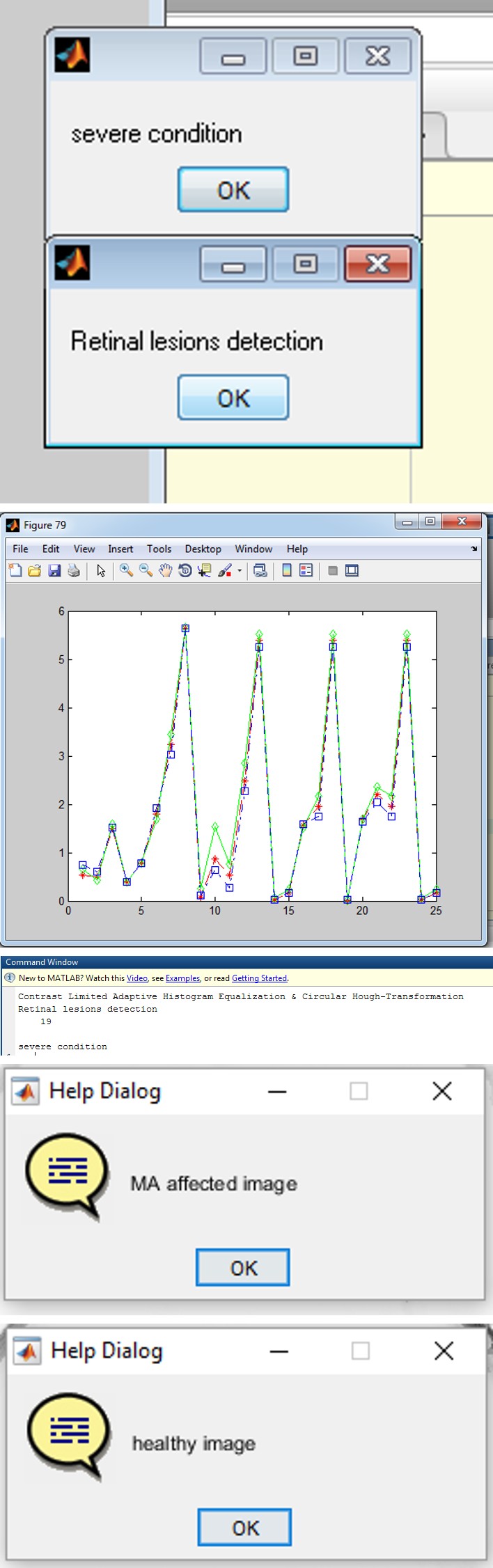Screen dimensions: 493x1568
Task: Close the Figure 79 window
Action: point(462,522)
